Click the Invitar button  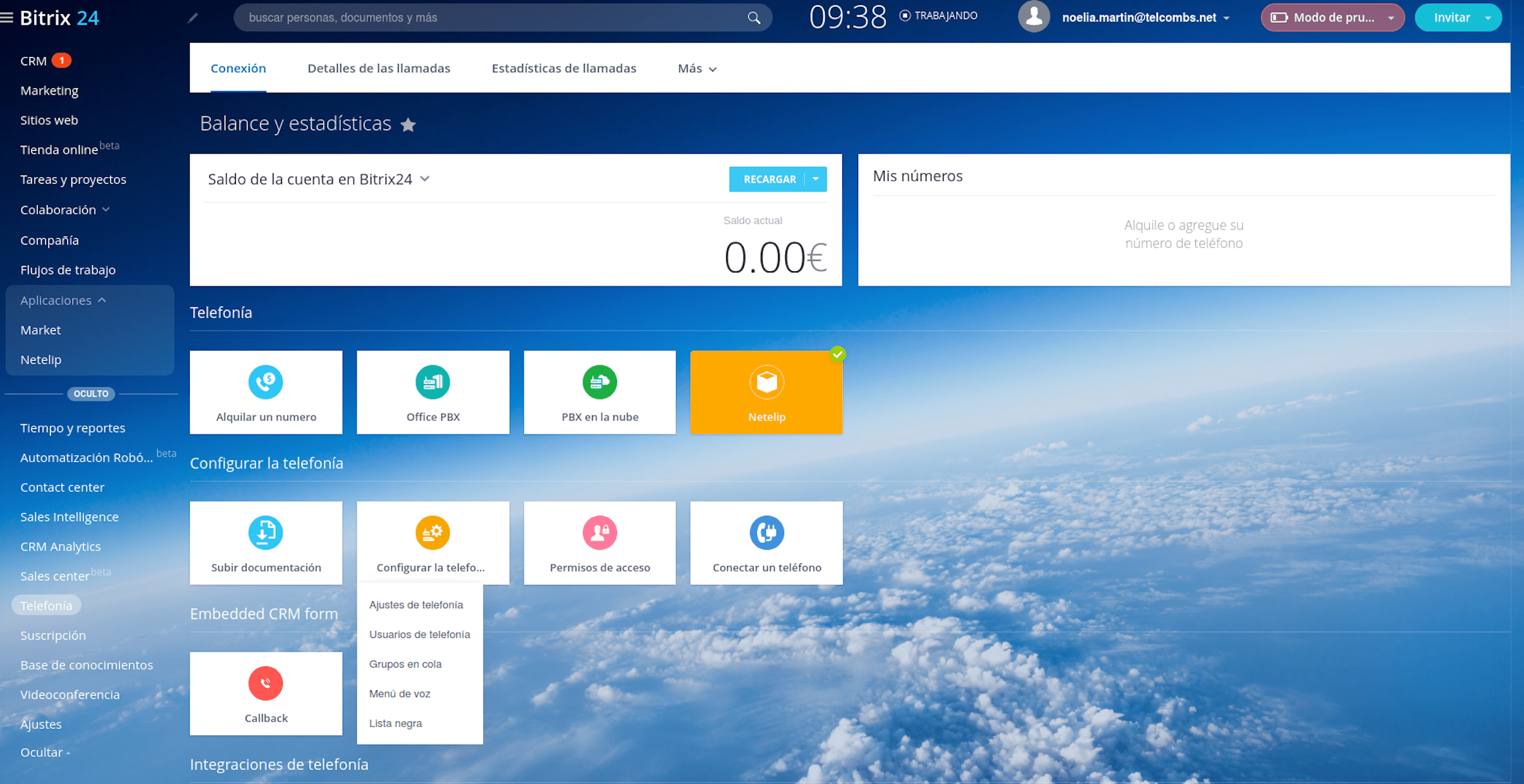(x=1451, y=18)
